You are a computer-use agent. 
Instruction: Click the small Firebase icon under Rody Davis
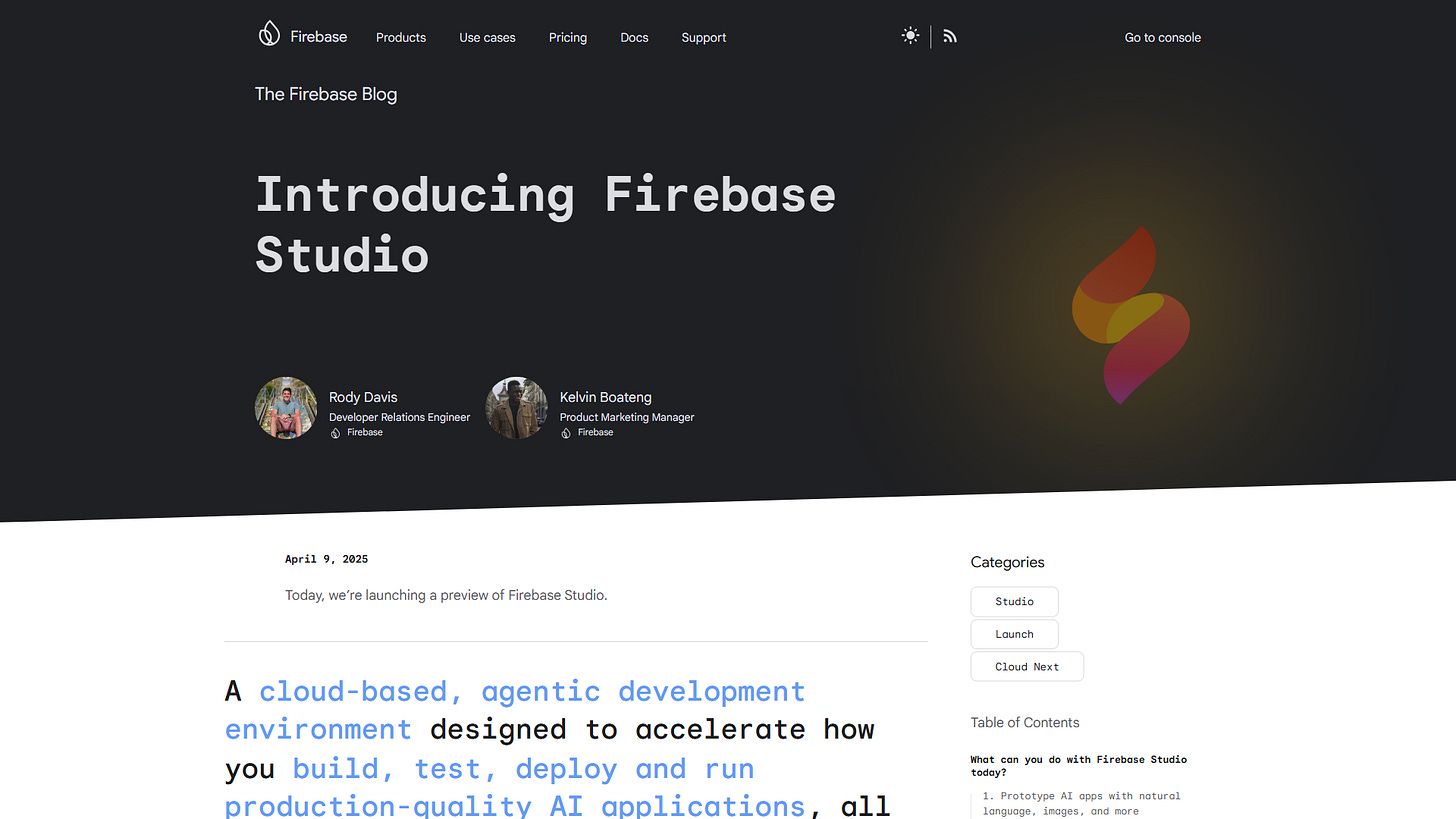pos(335,433)
